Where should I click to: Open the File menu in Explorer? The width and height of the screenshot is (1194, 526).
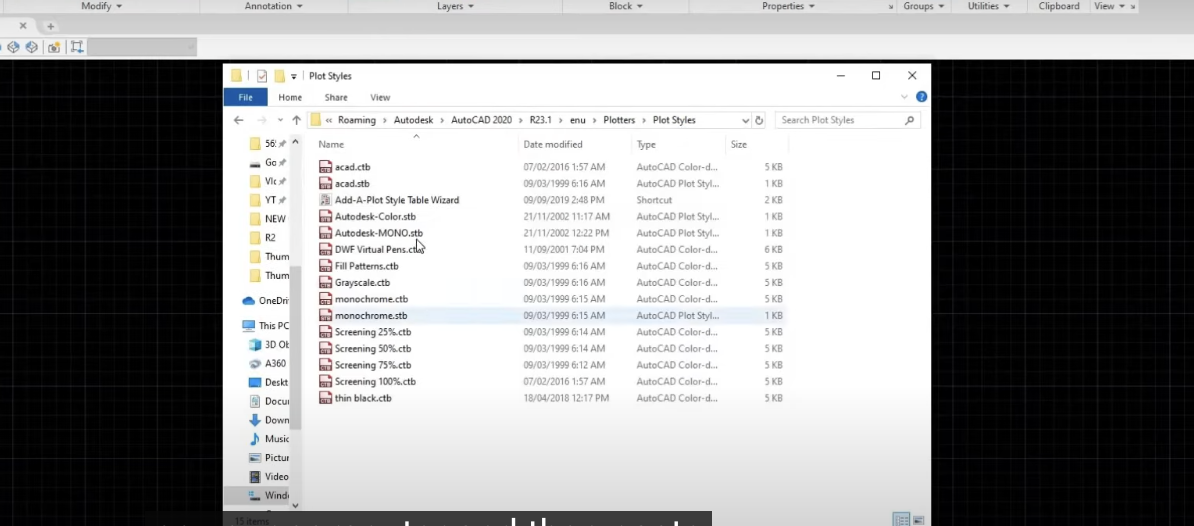tap(245, 97)
